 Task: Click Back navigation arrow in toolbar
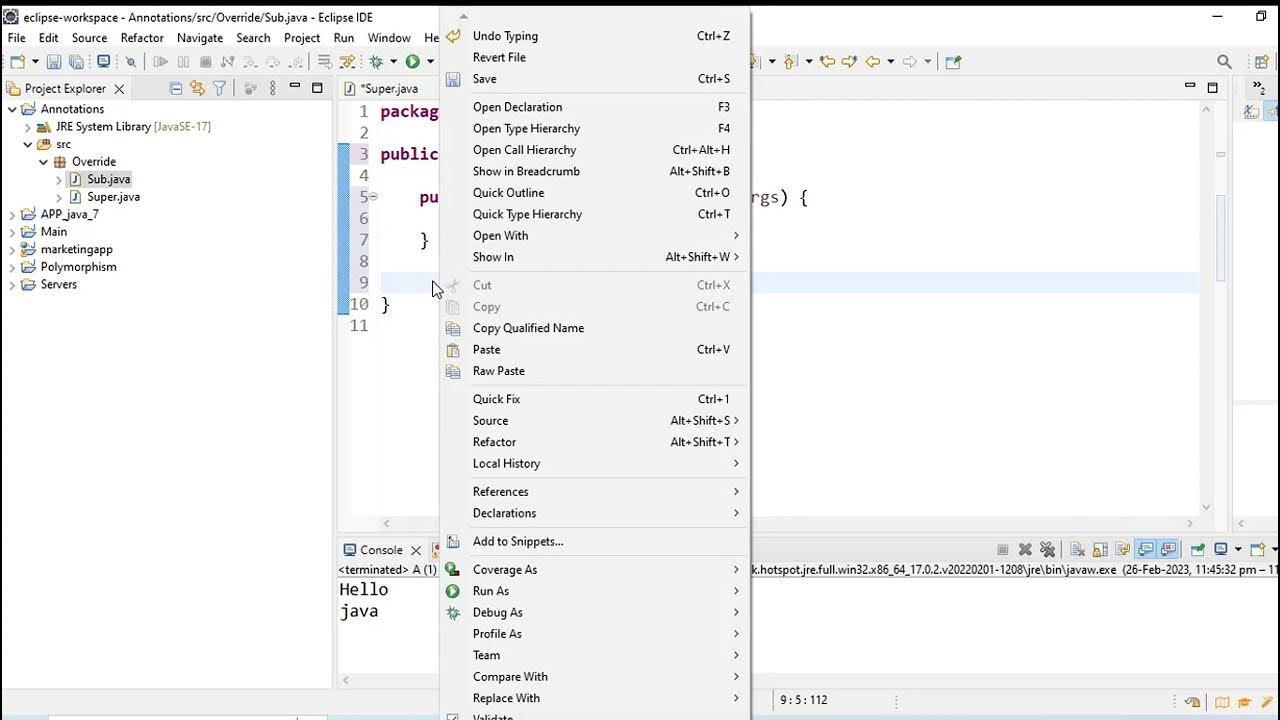click(x=873, y=62)
